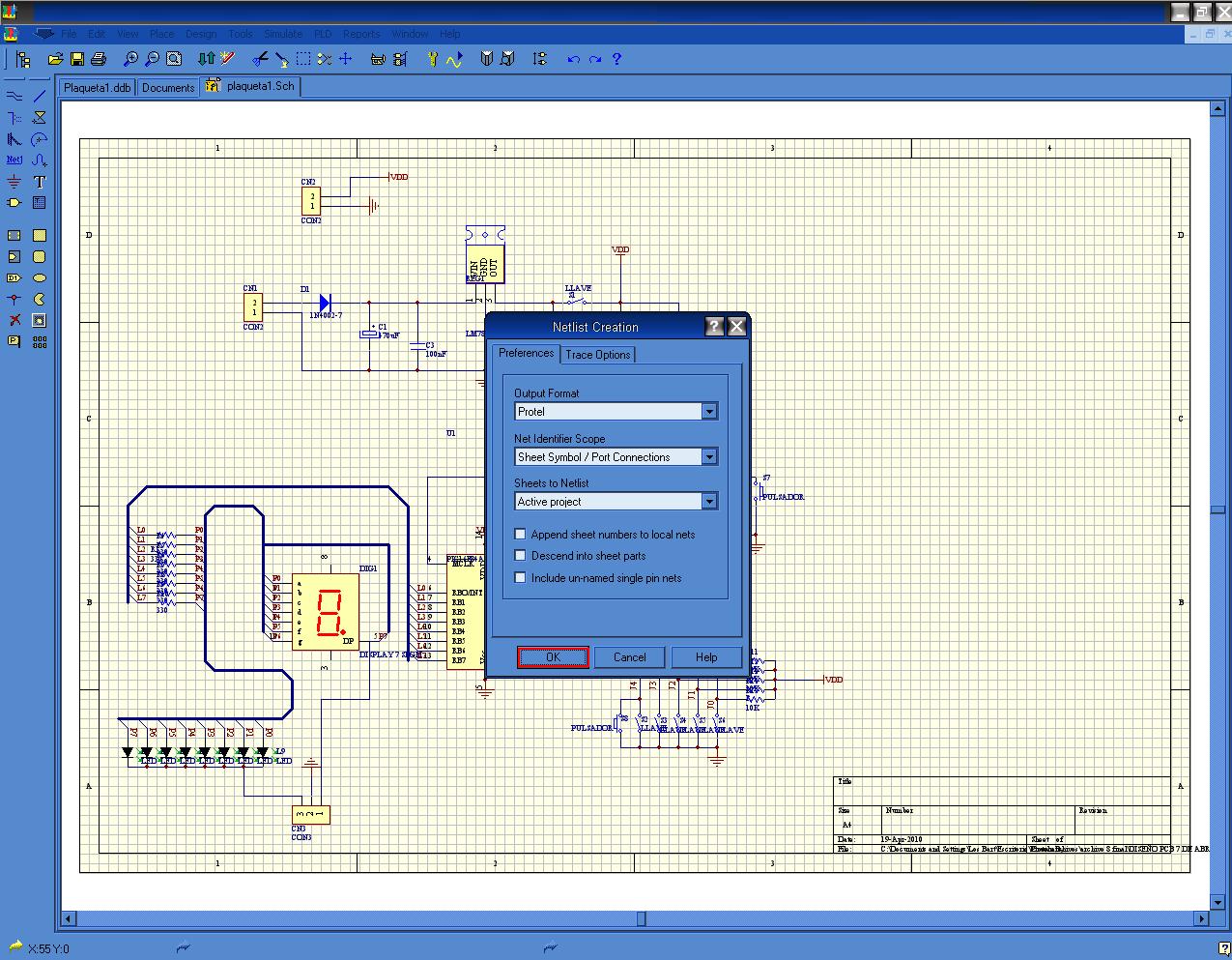Tick Include un-named single pin nets
This screenshot has width=1232, height=960.
[521, 578]
